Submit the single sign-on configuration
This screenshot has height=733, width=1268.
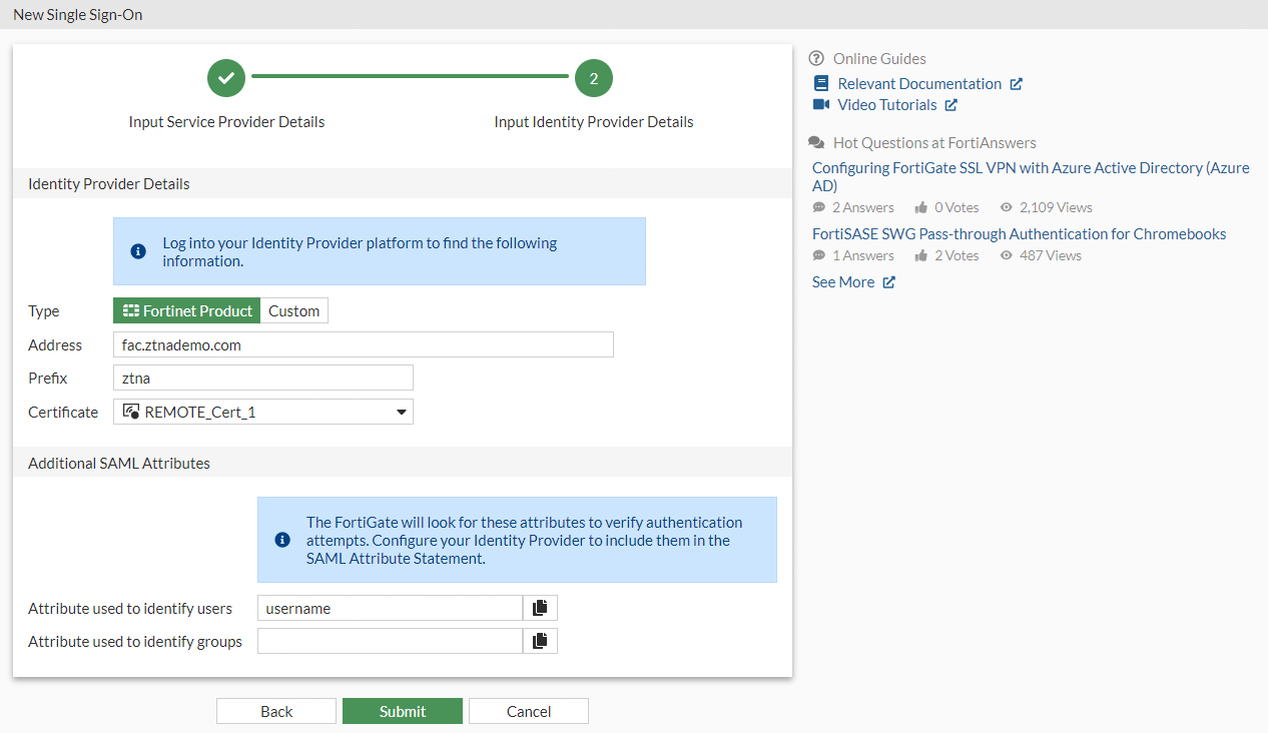[402, 711]
